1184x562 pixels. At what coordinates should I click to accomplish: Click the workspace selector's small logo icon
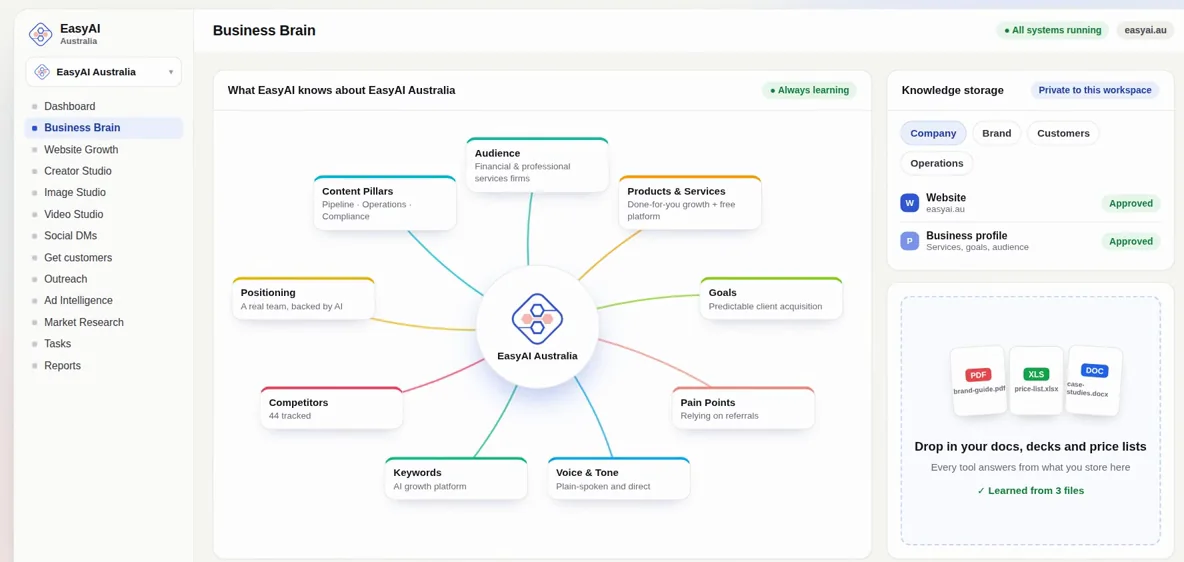click(42, 72)
